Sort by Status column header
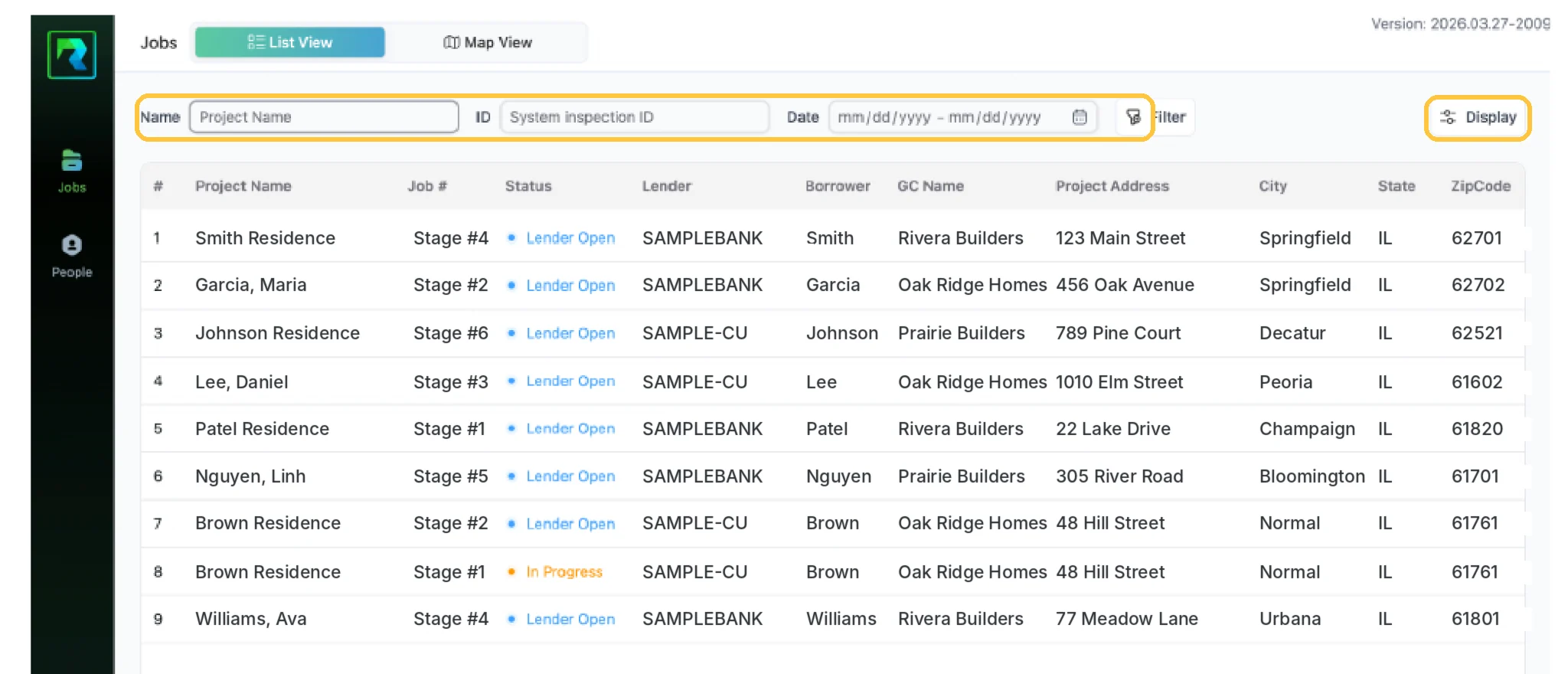 click(x=528, y=186)
